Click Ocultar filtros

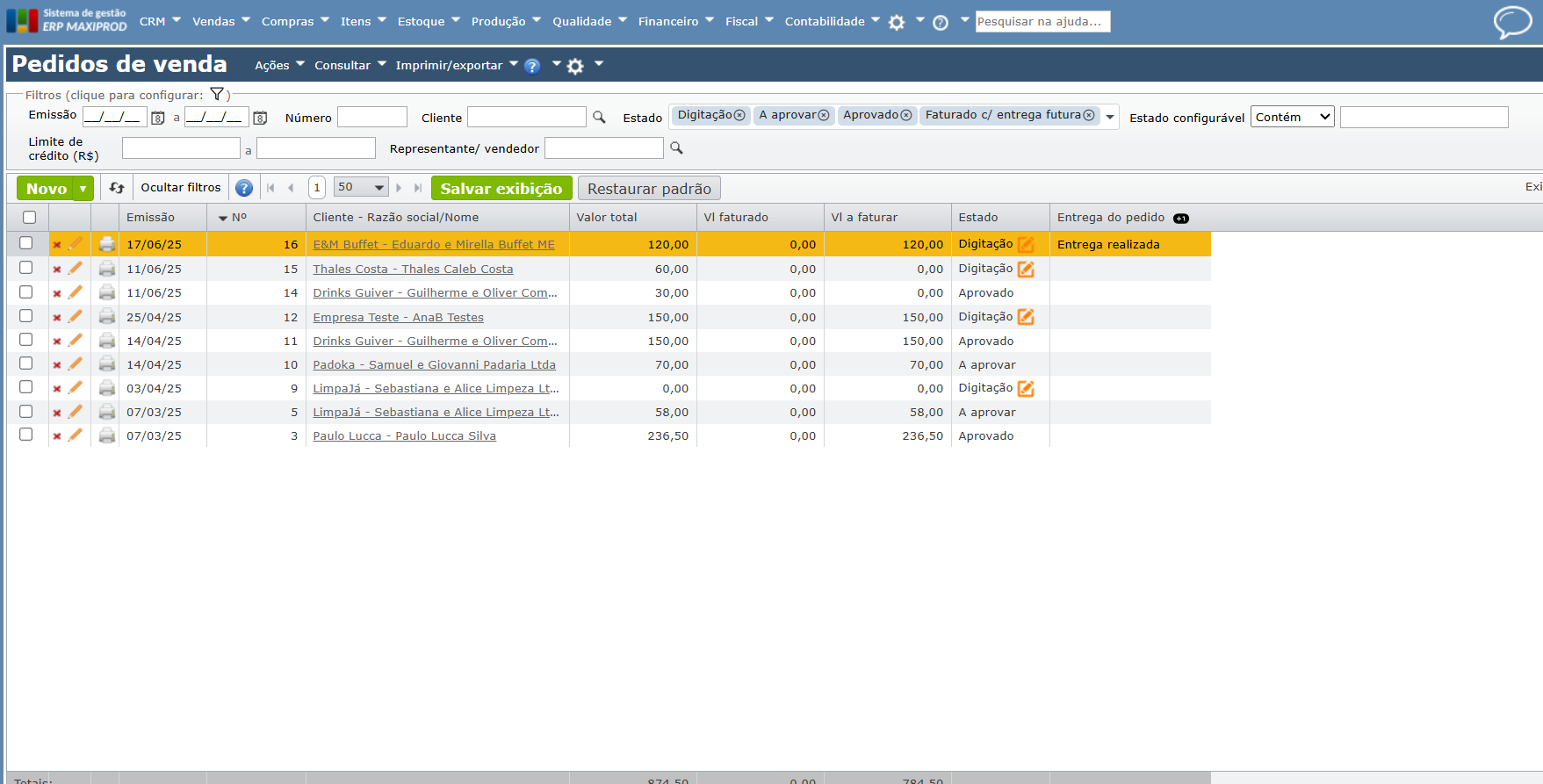(x=181, y=187)
